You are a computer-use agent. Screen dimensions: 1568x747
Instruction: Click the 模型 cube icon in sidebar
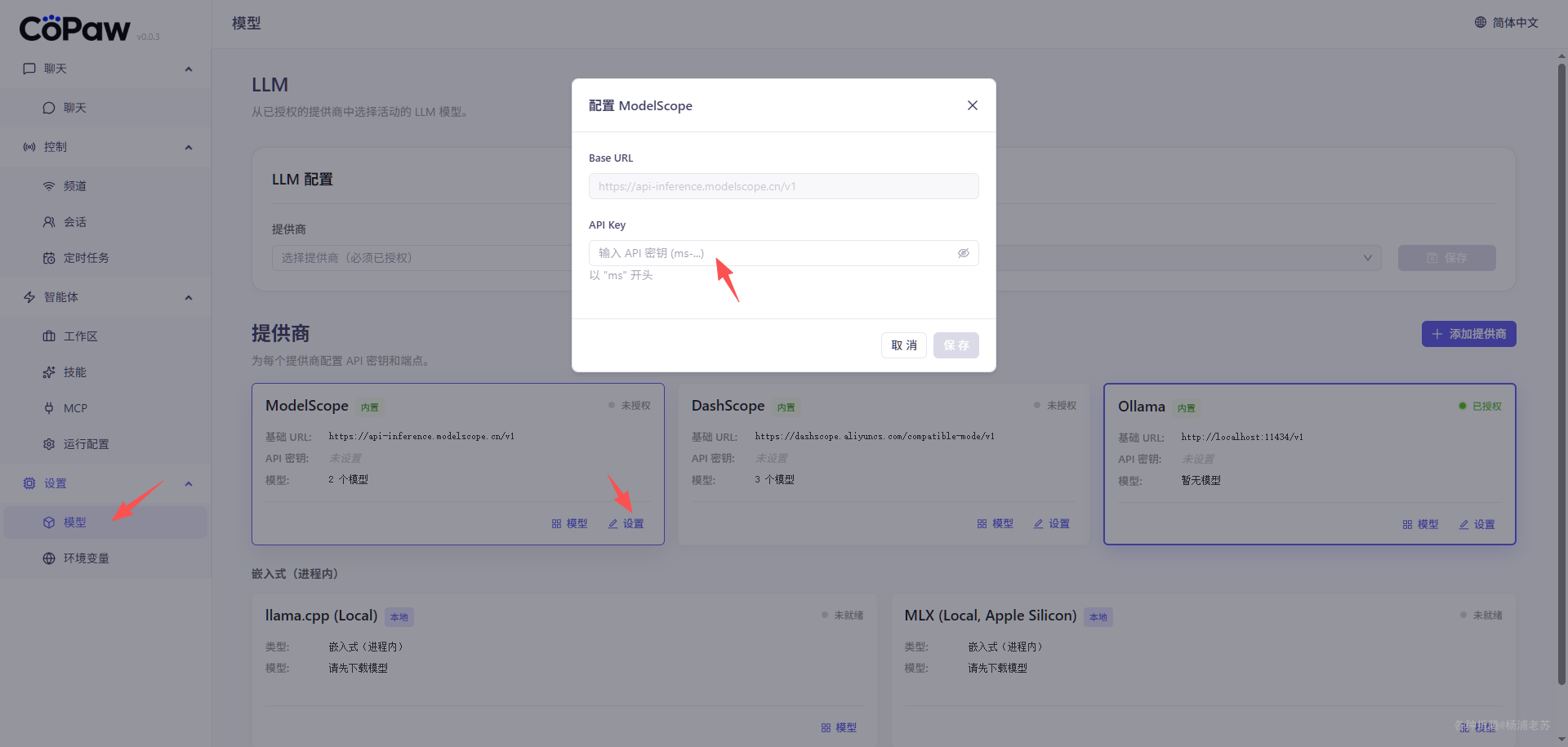point(49,522)
